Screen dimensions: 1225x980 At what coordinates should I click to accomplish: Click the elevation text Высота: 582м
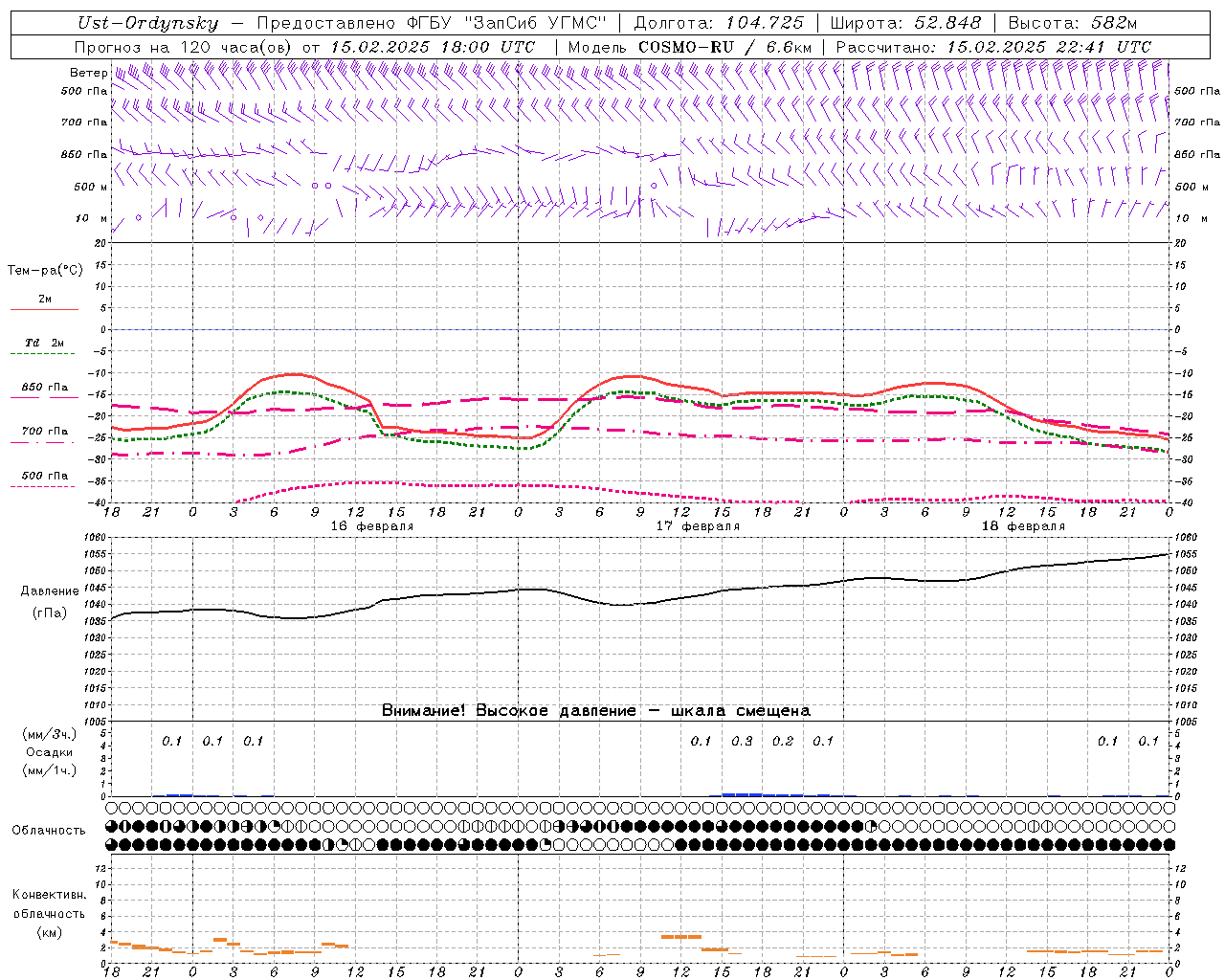1073,24
